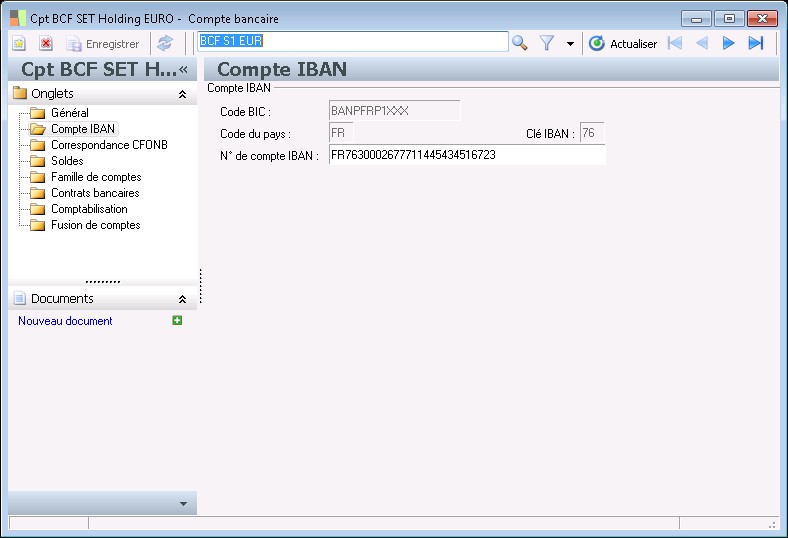Go to the next record arrow
Viewport: 788px width, 538px height.
tap(729, 43)
